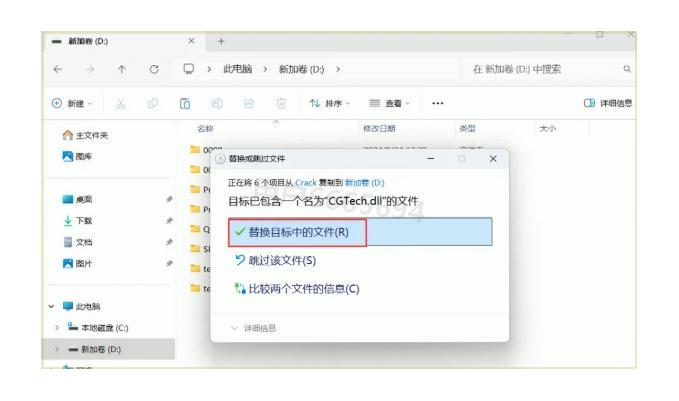Unpin icon next to 文档
The height and width of the screenshot is (401, 679).
(169, 242)
